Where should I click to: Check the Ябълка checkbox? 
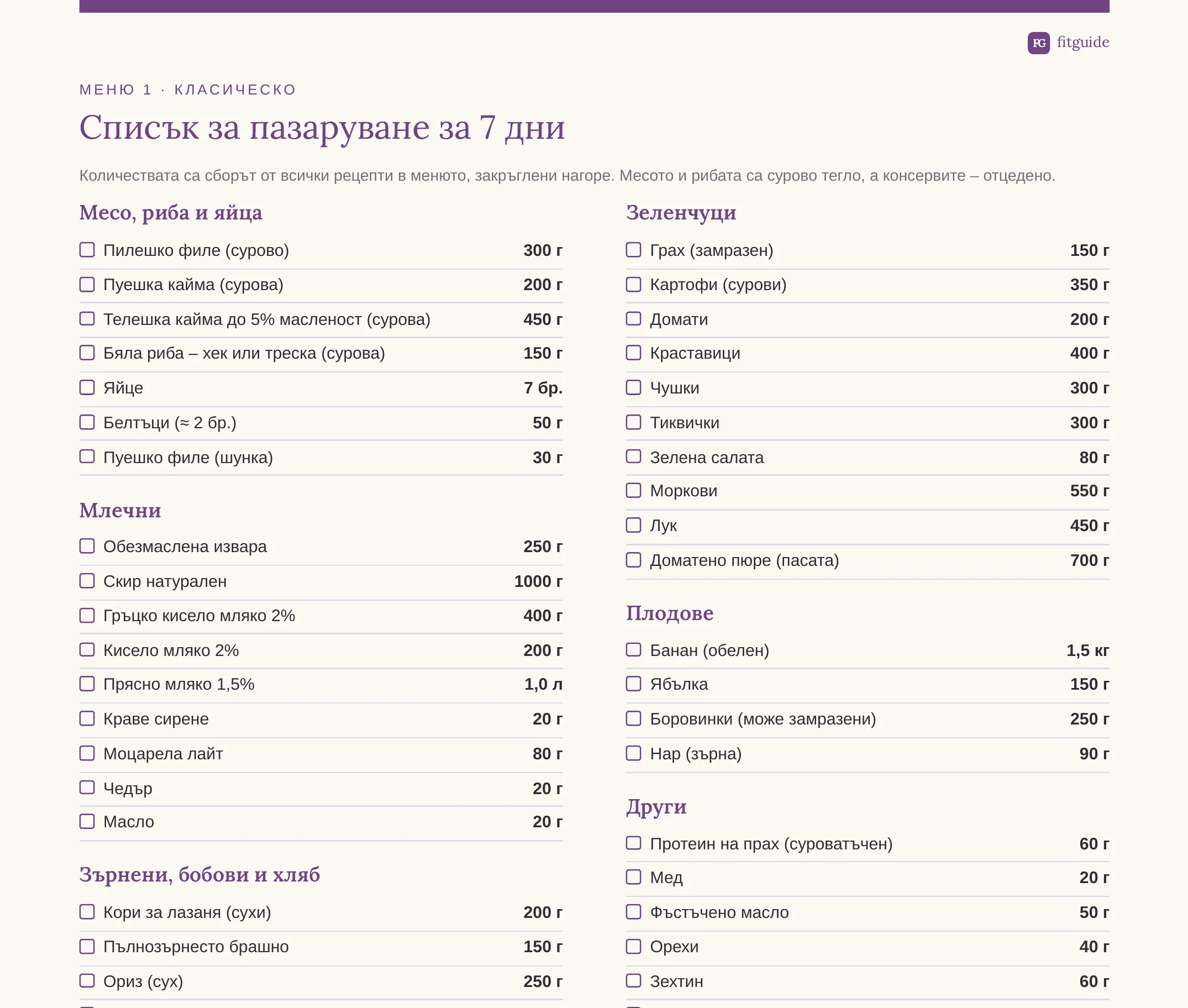(x=634, y=684)
